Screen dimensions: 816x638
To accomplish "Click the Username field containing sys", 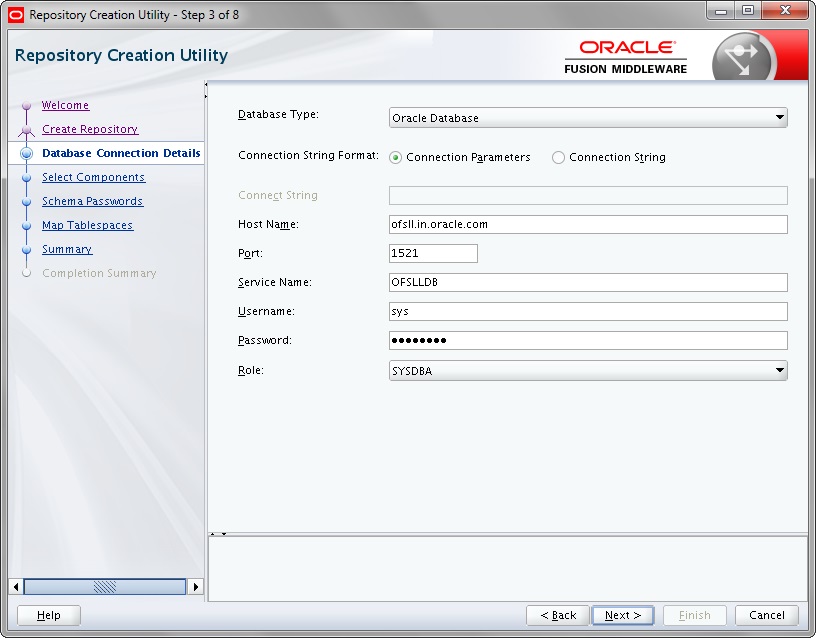I will click(x=588, y=311).
